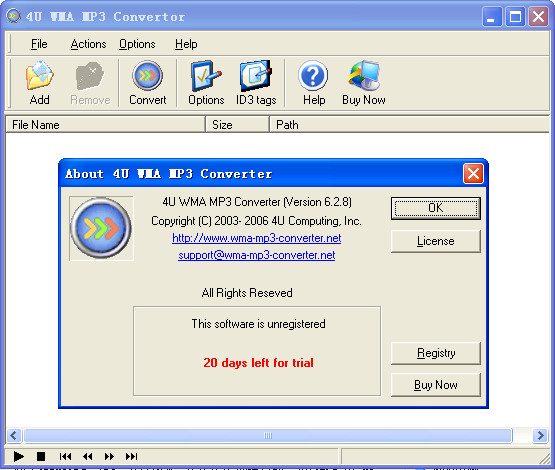Sort by File Name column header
The width and height of the screenshot is (555, 470).
coord(105,125)
